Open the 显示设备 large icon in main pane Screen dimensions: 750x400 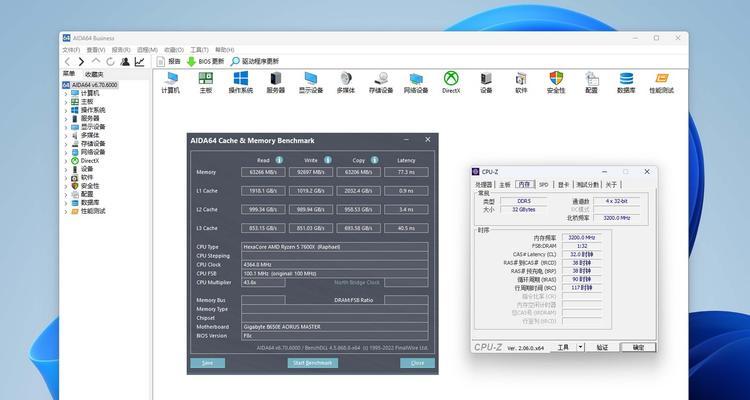(311, 82)
